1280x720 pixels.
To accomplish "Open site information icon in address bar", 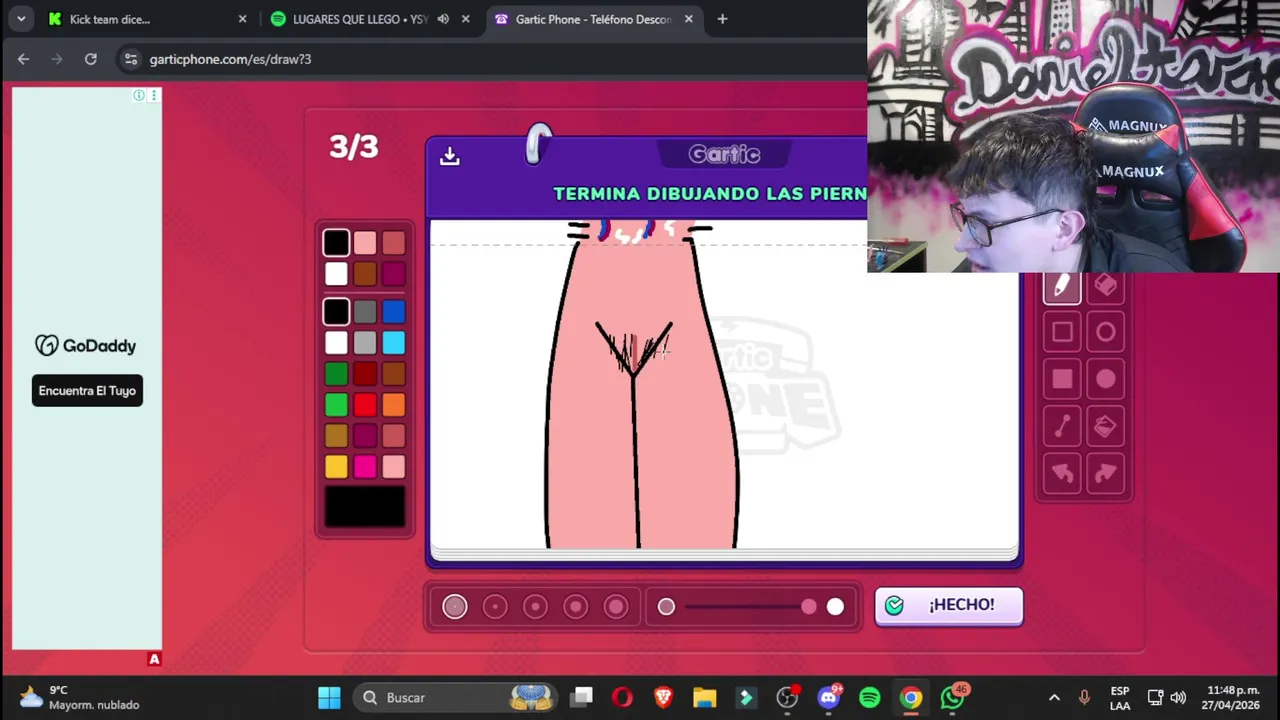I will coord(131,59).
